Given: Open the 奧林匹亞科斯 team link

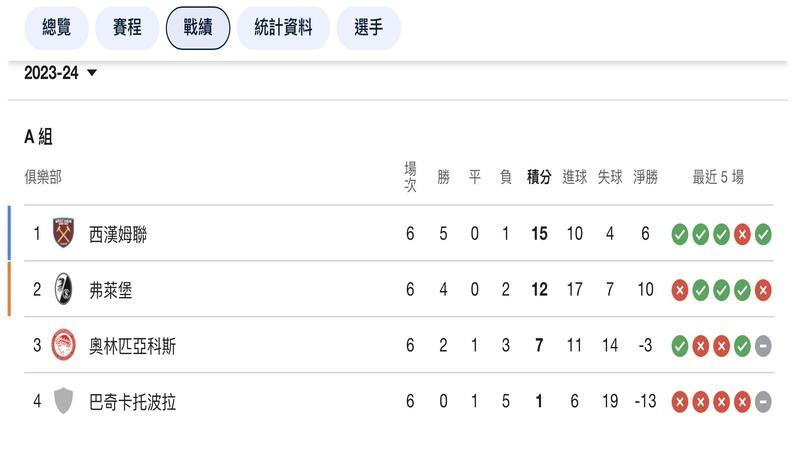Looking at the screenshot, I should pos(132,346).
